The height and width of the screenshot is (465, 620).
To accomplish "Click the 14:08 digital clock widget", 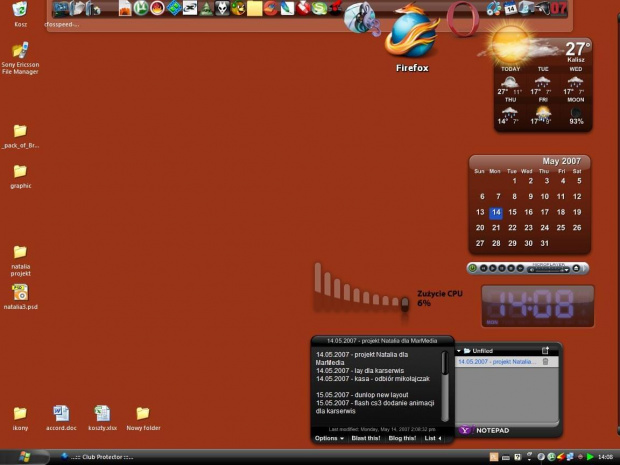I will click(x=537, y=306).
